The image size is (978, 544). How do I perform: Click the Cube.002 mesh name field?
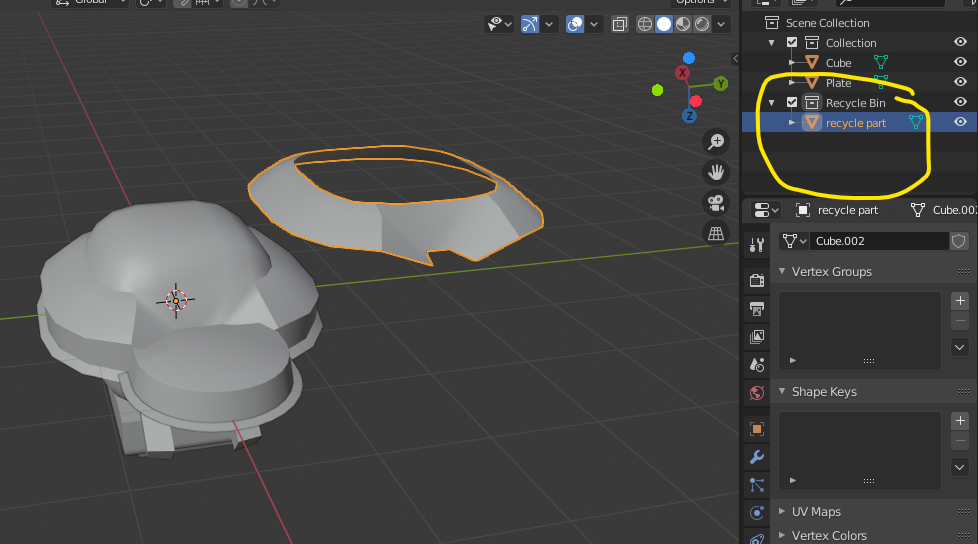878,241
